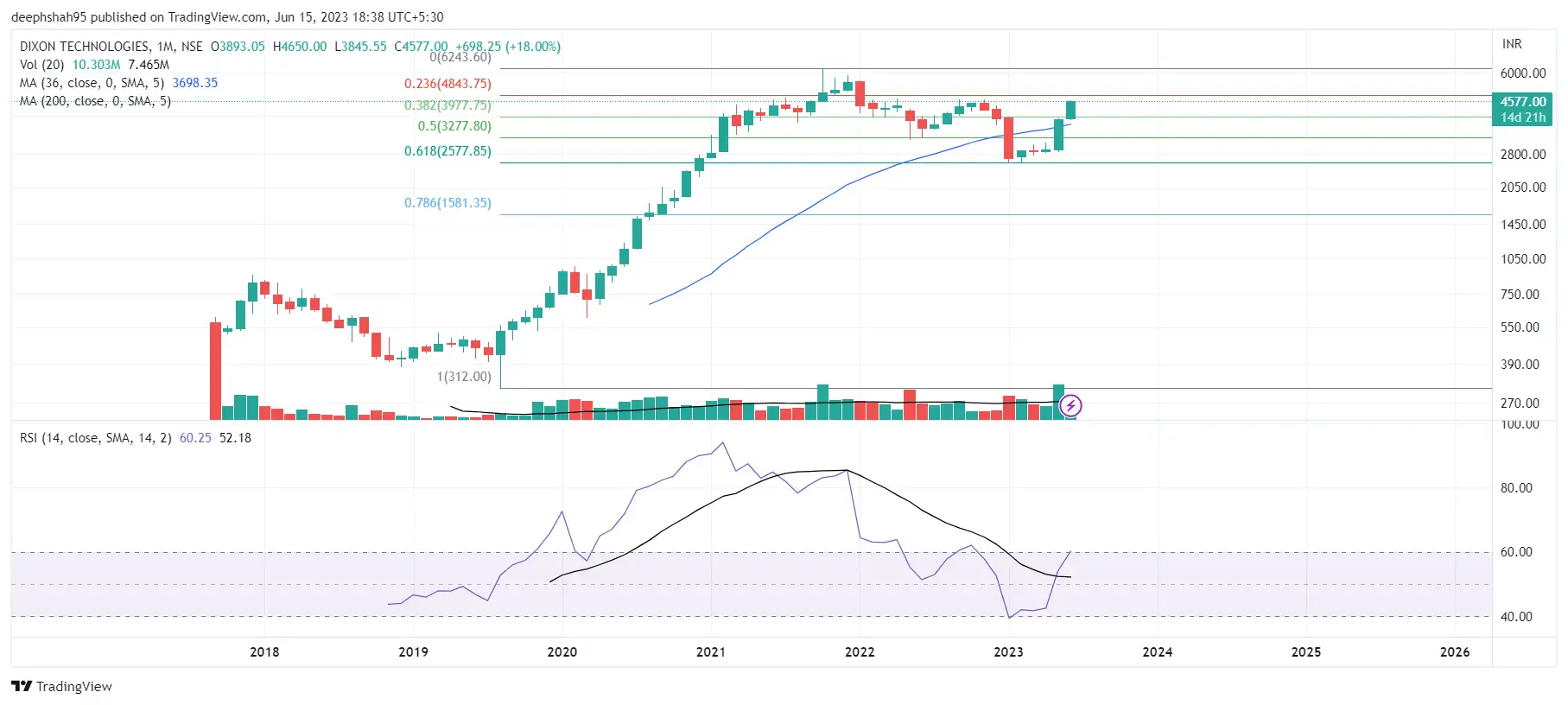This screenshot has height=705, width=1568.
Task: Click the INR currency label
Action: click(x=1512, y=44)
